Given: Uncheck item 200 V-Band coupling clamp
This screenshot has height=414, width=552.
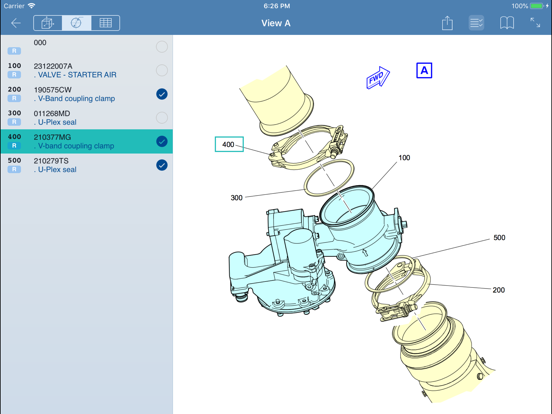Looking at the screenshot, I should (x=162, y=94).
